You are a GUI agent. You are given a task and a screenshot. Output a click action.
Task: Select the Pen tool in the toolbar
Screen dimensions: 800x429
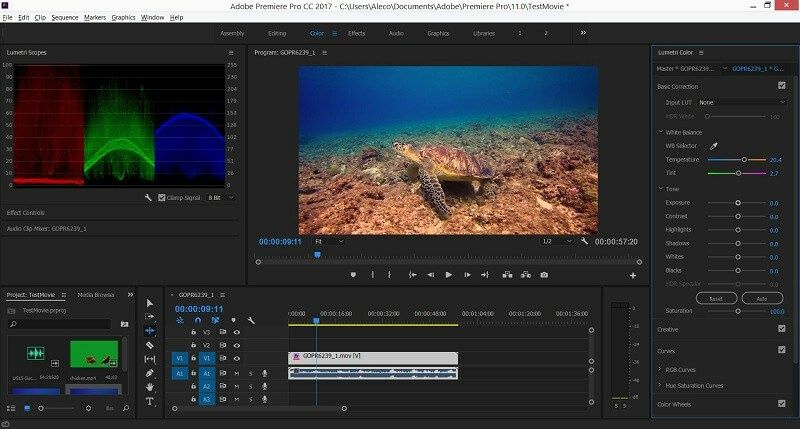pyautogui.click(x=150, y=373)
